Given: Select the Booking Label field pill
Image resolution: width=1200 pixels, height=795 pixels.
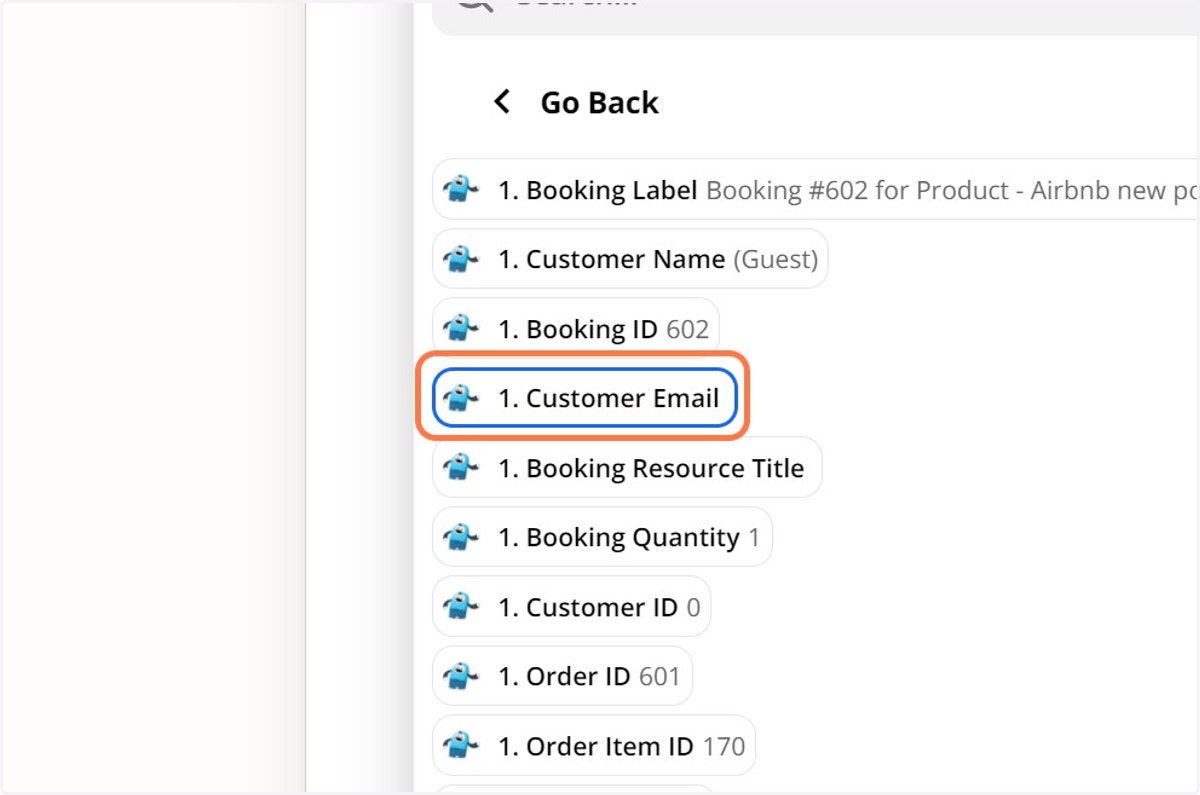Looking at the screenshot, I should pyautogui.click(x=816, y=190).
